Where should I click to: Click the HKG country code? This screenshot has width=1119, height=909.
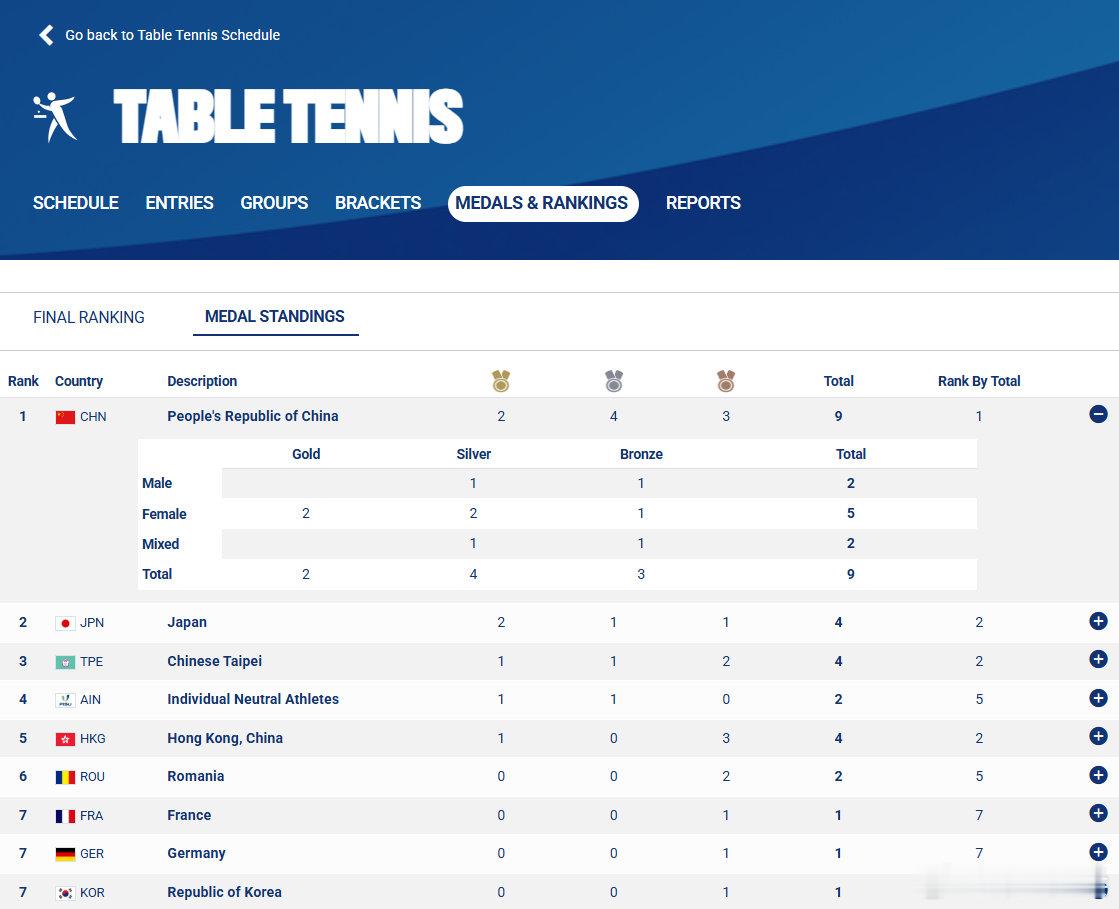[93, 738]
